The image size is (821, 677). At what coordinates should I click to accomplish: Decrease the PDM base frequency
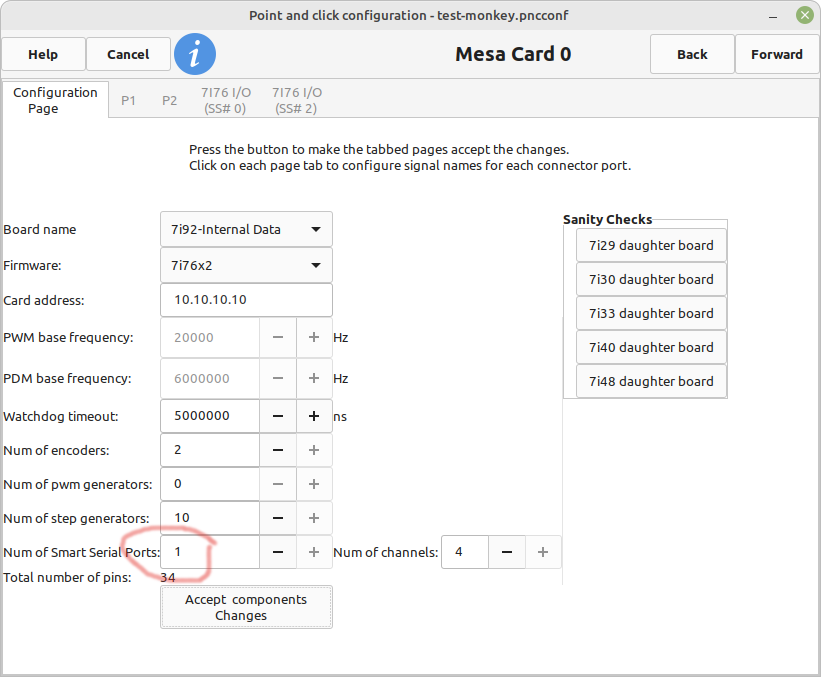pos(278,379)
